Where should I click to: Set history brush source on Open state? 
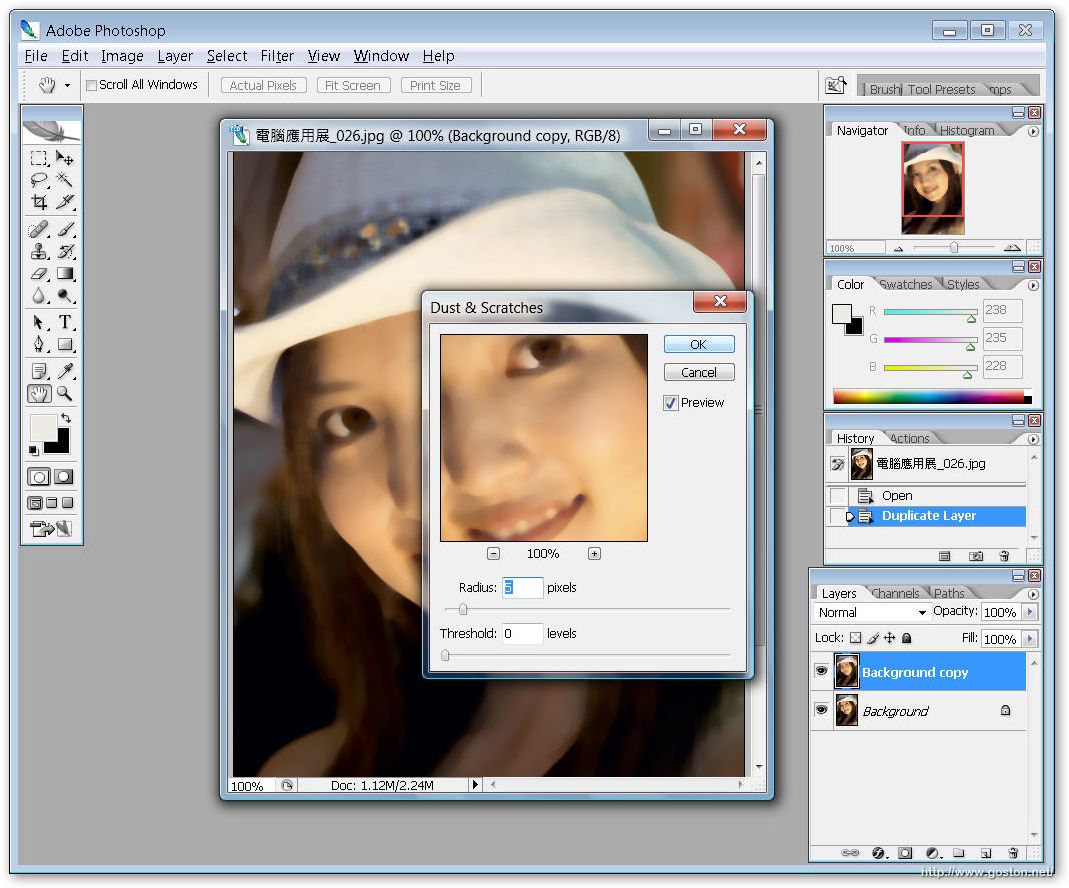pos(837,495)
